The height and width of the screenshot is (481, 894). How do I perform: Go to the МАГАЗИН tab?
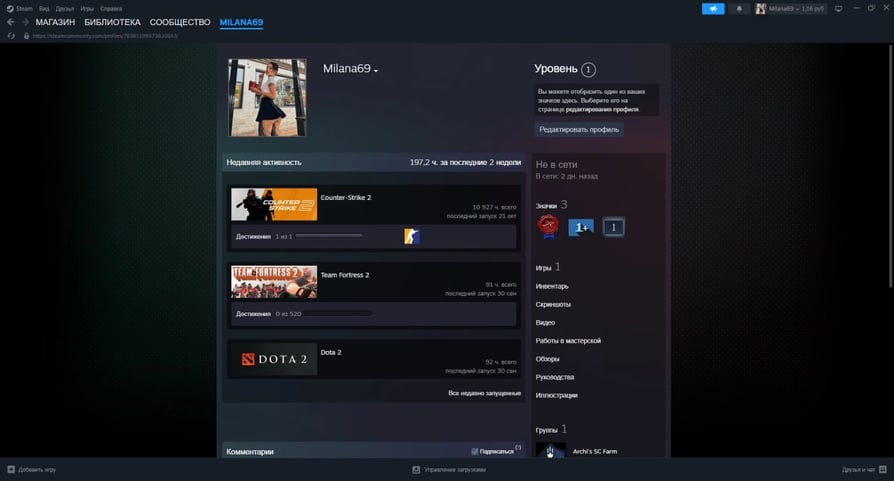[x=55, y=22]
